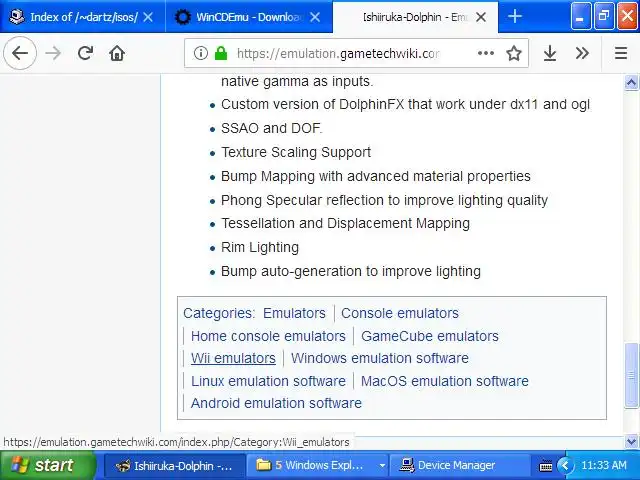Click the Categories: label link
The height and width of the screenshot is (480, 640).
219,313
